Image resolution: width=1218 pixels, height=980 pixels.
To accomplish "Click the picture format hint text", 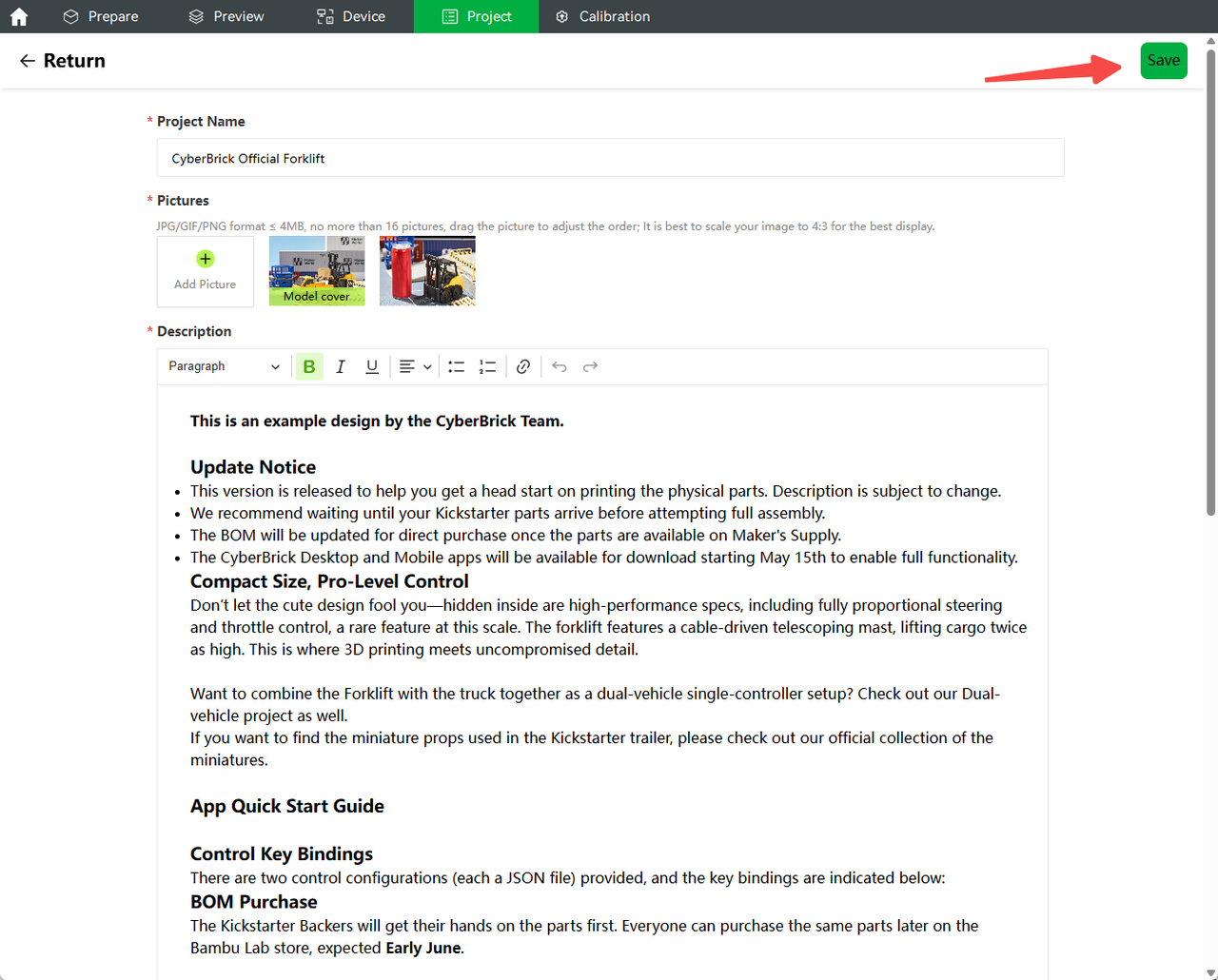I will [545, 226].
